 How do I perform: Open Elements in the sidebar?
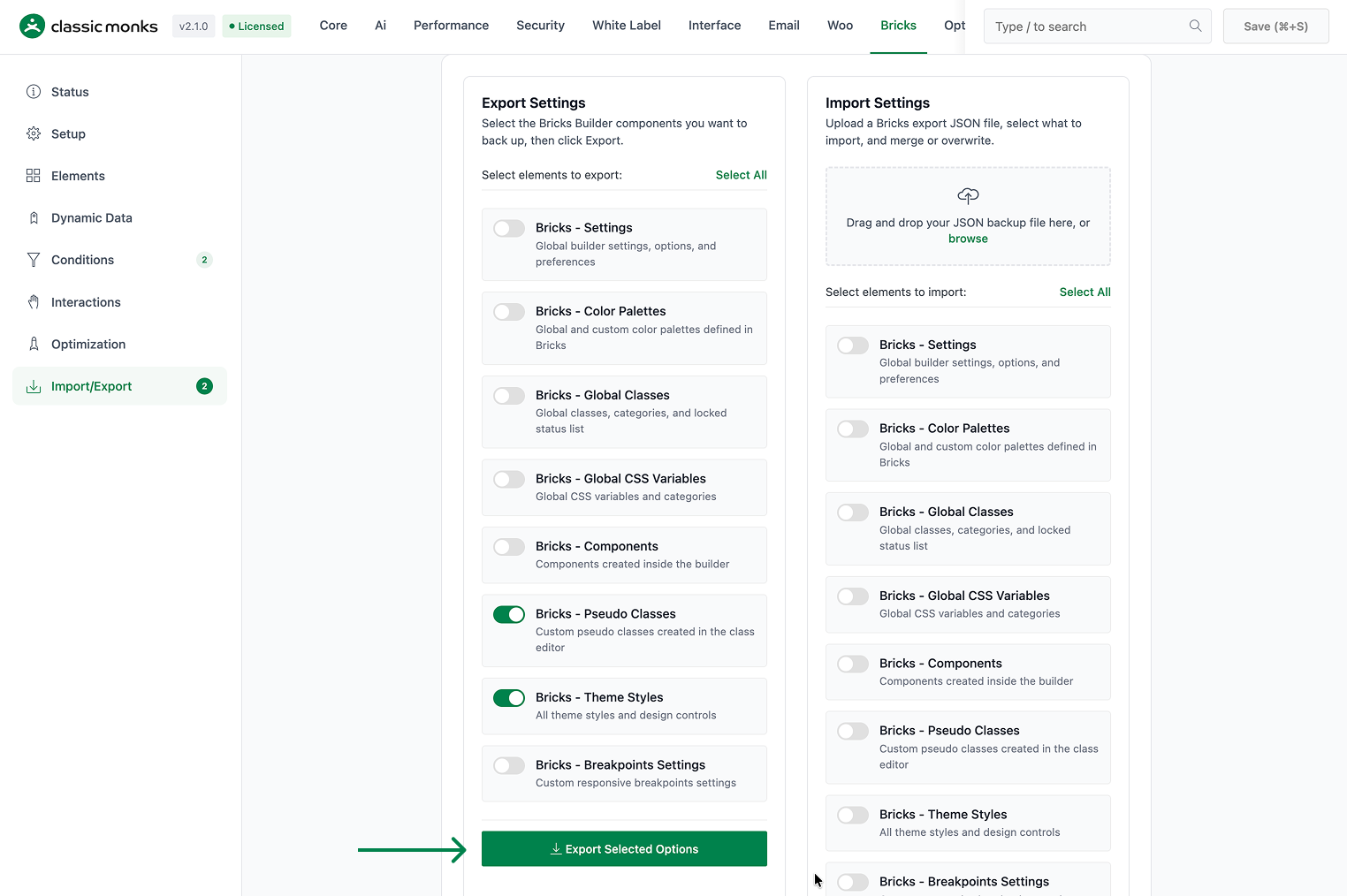click(119, 176)
